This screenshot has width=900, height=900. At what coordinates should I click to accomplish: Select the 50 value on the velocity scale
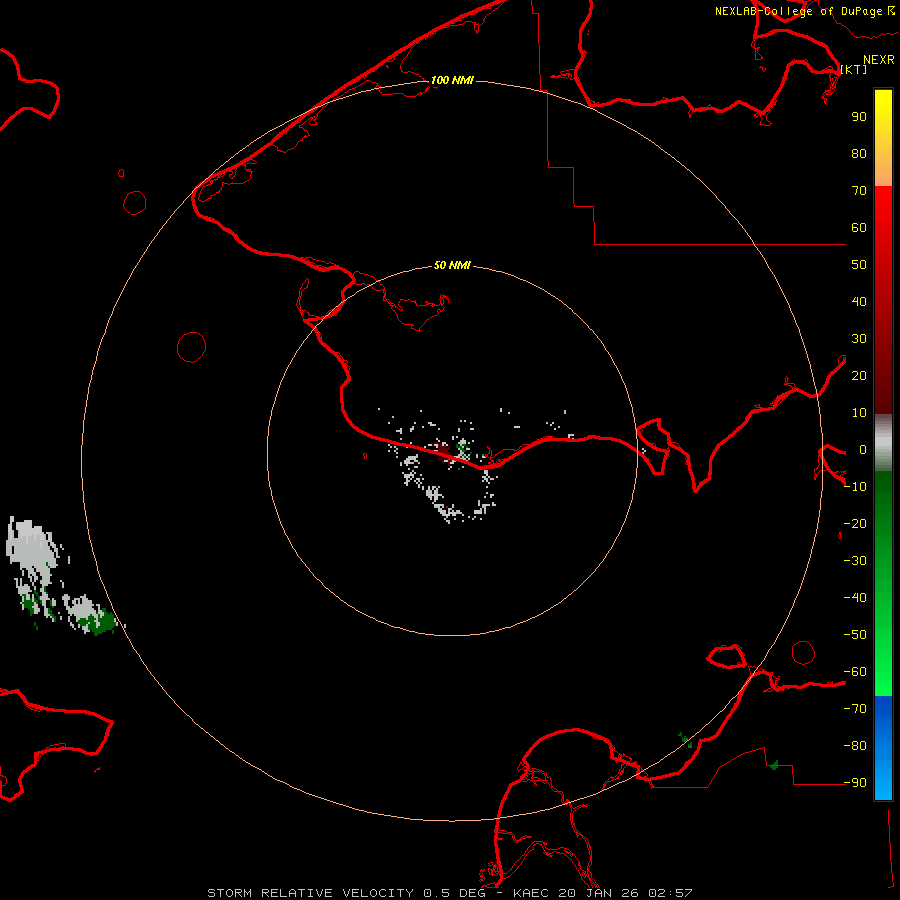(x=859, y=265)
